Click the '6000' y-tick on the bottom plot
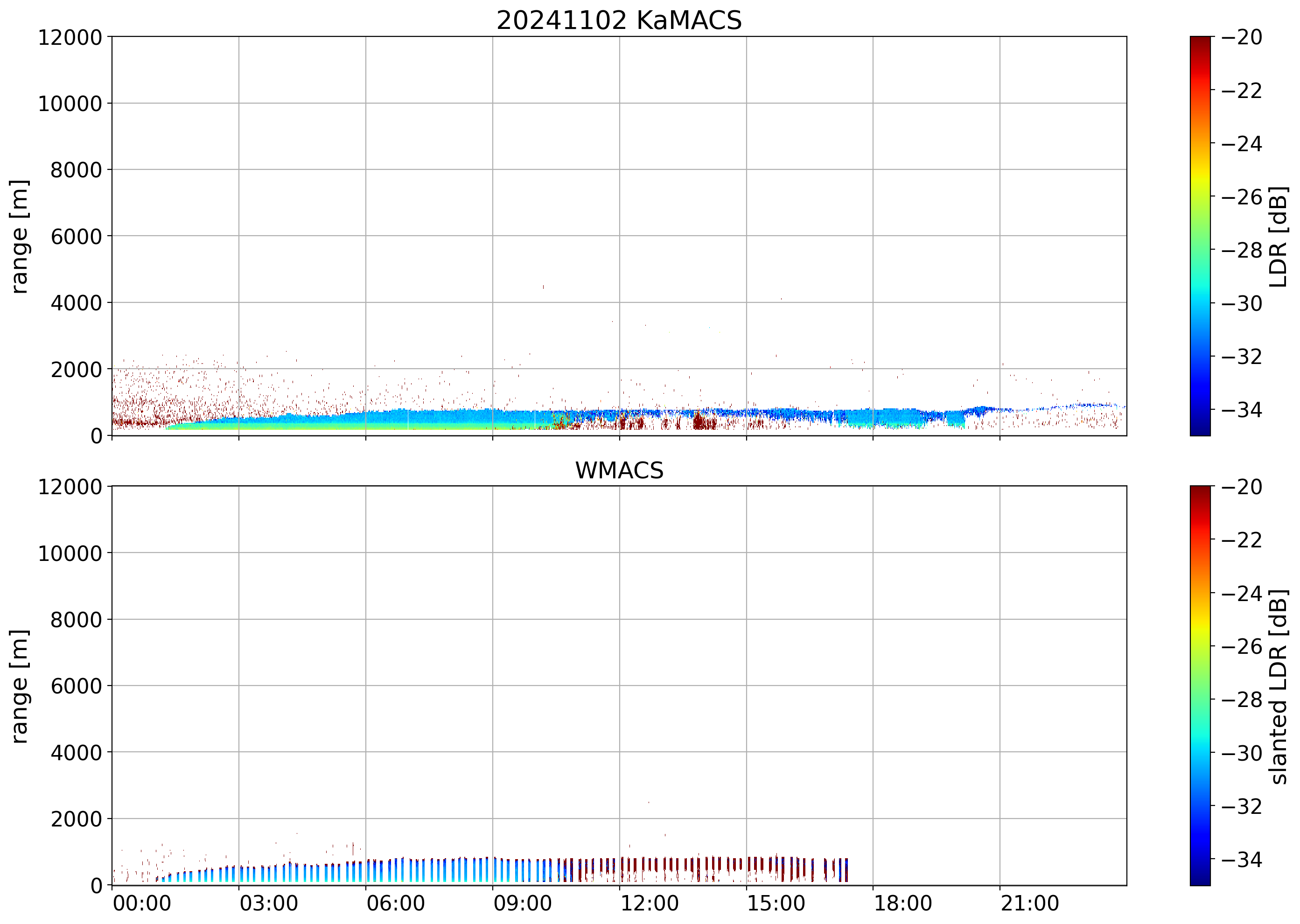The image size is (1300, 924). coord(76,686)
